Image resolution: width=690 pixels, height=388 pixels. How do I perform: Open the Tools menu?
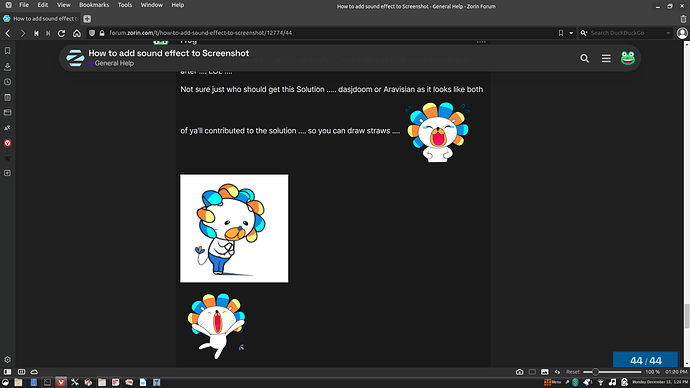point(125,5)
